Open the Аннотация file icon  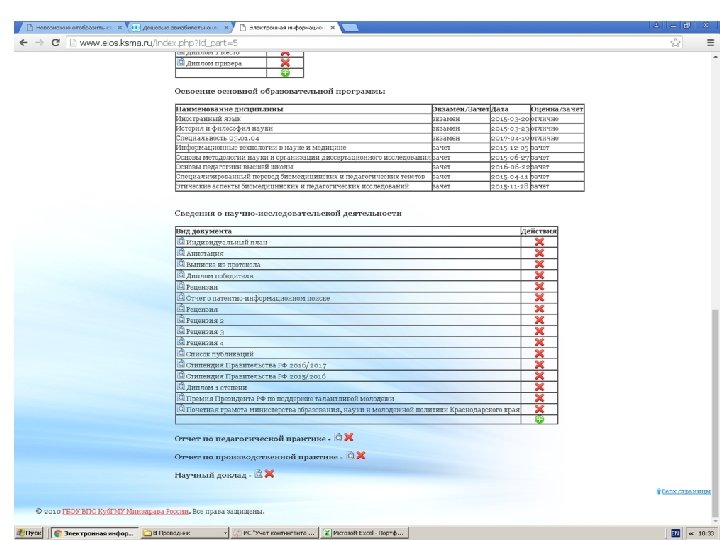(181, 252)
